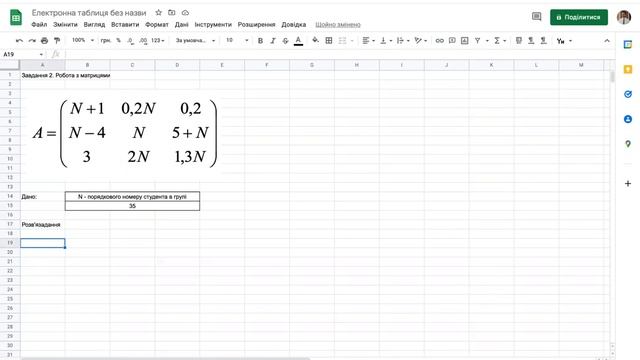This screenshot has height=360, width=640.
Task: Open the Дані menu
Action: 182,24
